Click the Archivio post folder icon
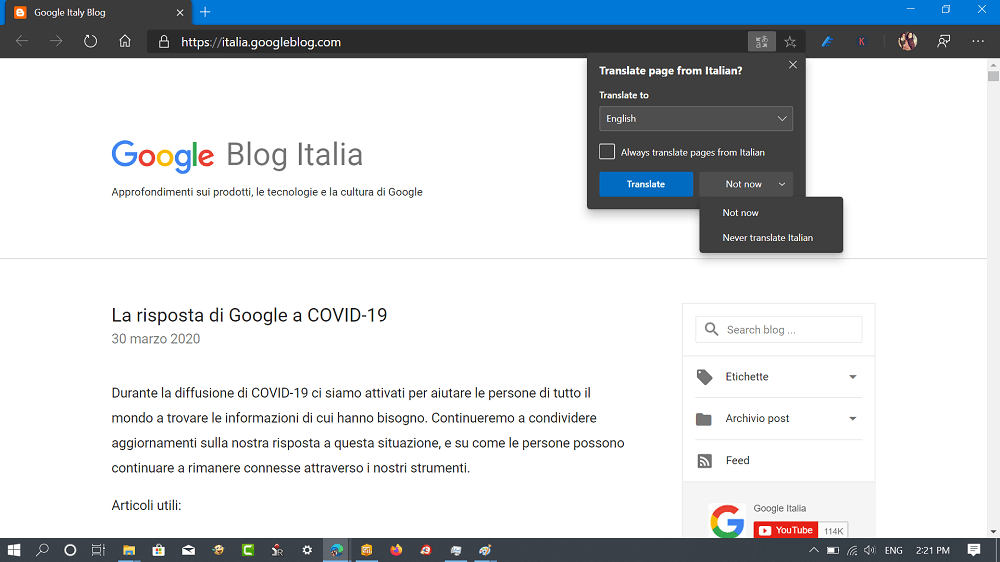Viewport: 1000px width, 562px height. pos(703,419)
